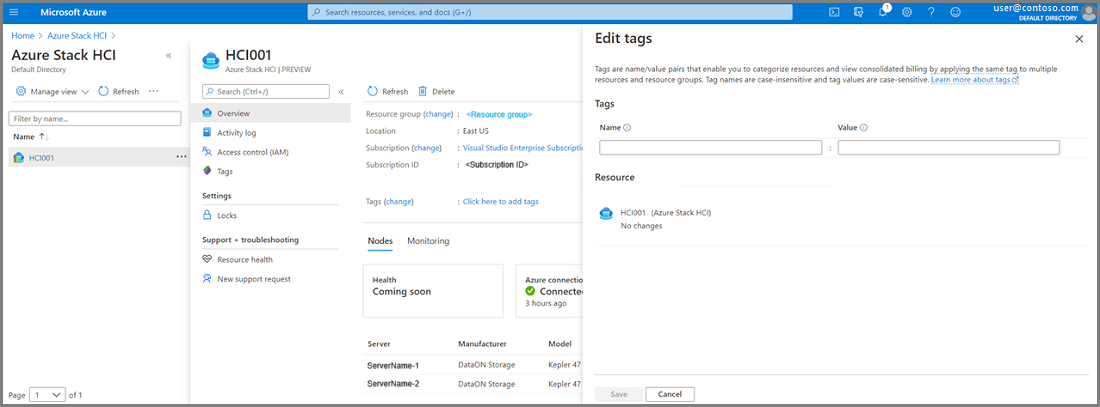
Task: Click ServerName-1 in the server table
Action: tap(393, 365)
